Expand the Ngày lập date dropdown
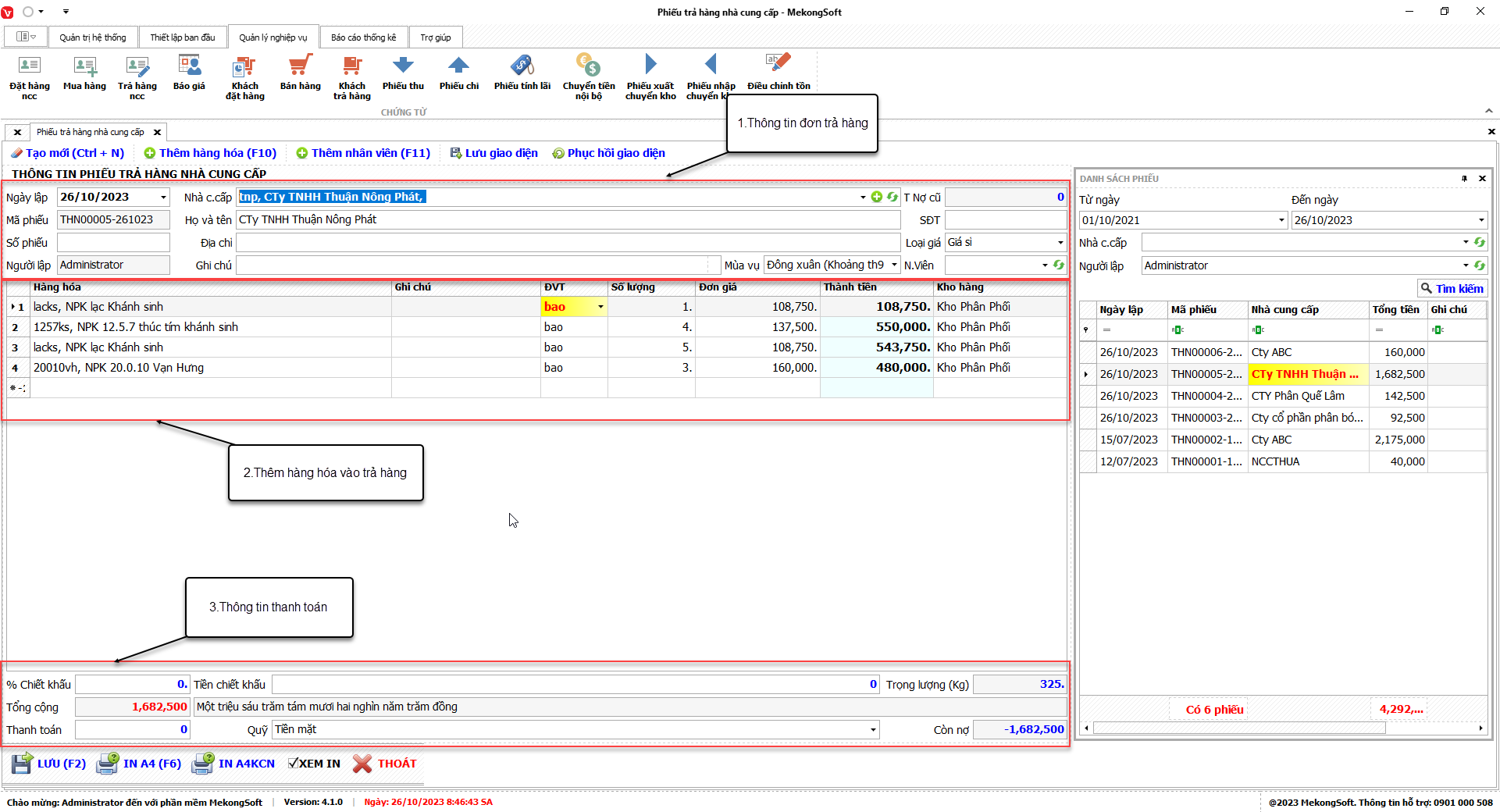Screen dimensions: 1500x812 tap(163, 198)
